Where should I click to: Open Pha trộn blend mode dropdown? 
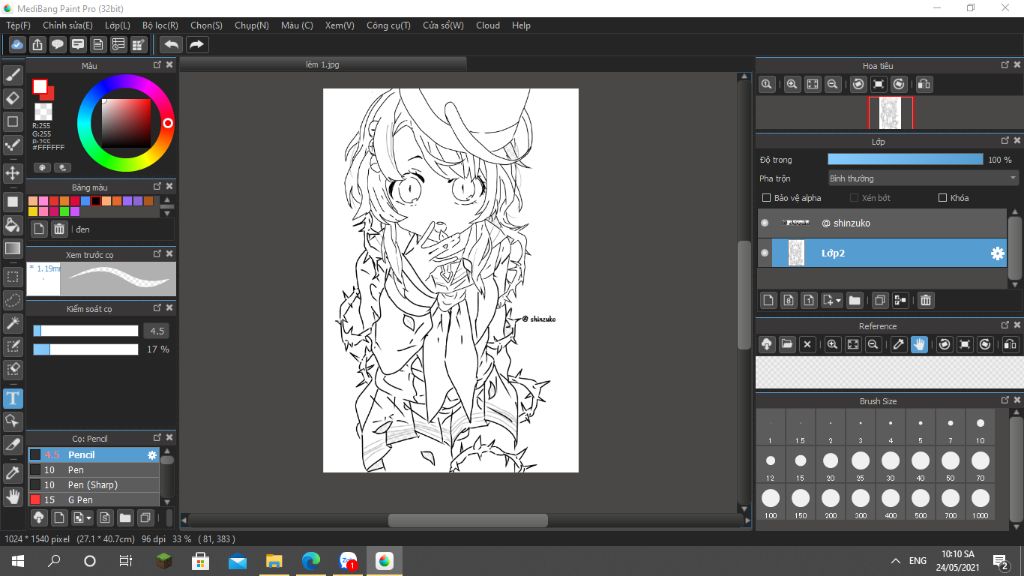tap(923, 178)
